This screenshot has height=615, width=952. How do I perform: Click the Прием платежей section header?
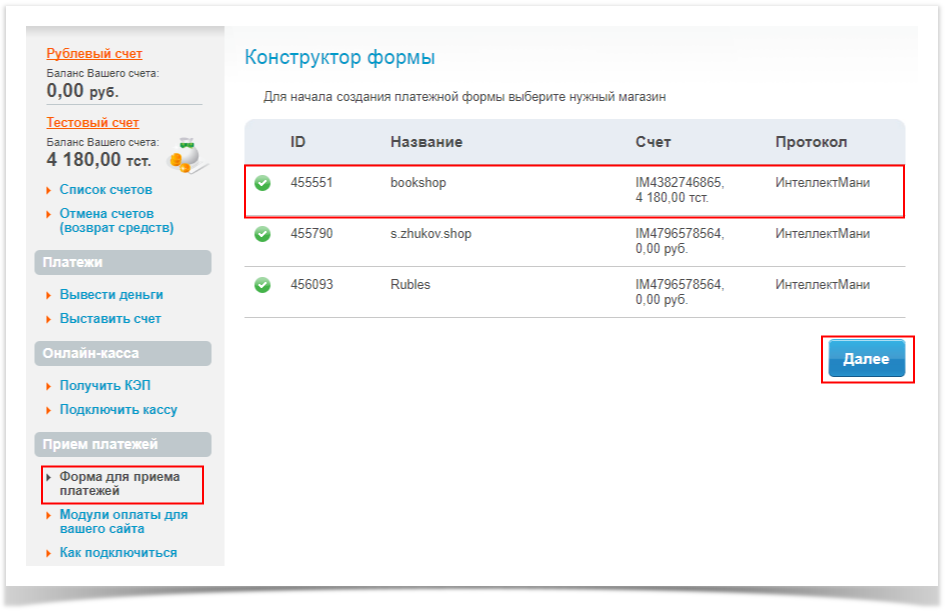(x=123, y=444)
